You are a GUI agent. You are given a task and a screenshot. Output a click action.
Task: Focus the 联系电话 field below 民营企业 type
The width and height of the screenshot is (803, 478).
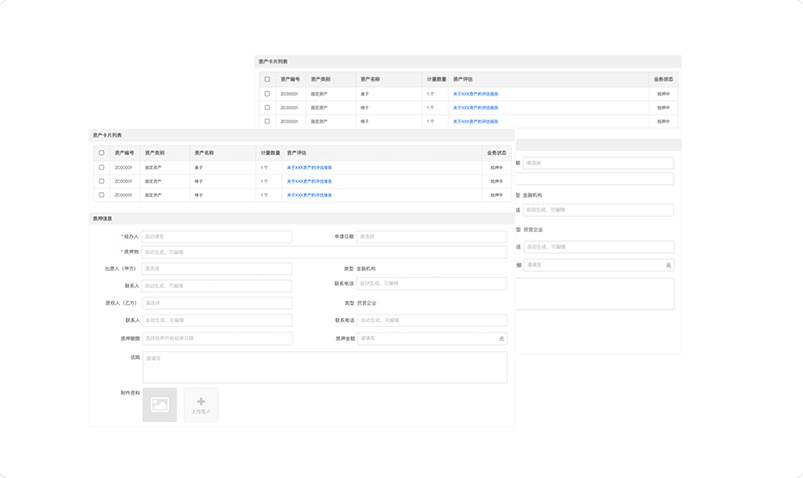pyautogui.click(x=431, y=321)
